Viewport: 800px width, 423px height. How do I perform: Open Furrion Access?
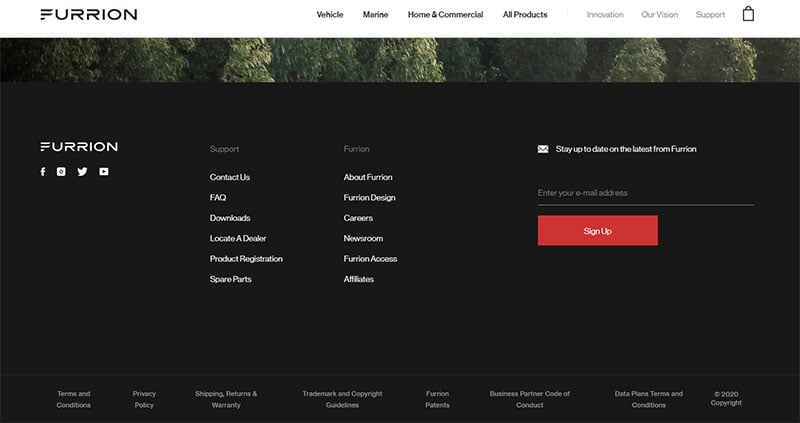tap(370, 259)
